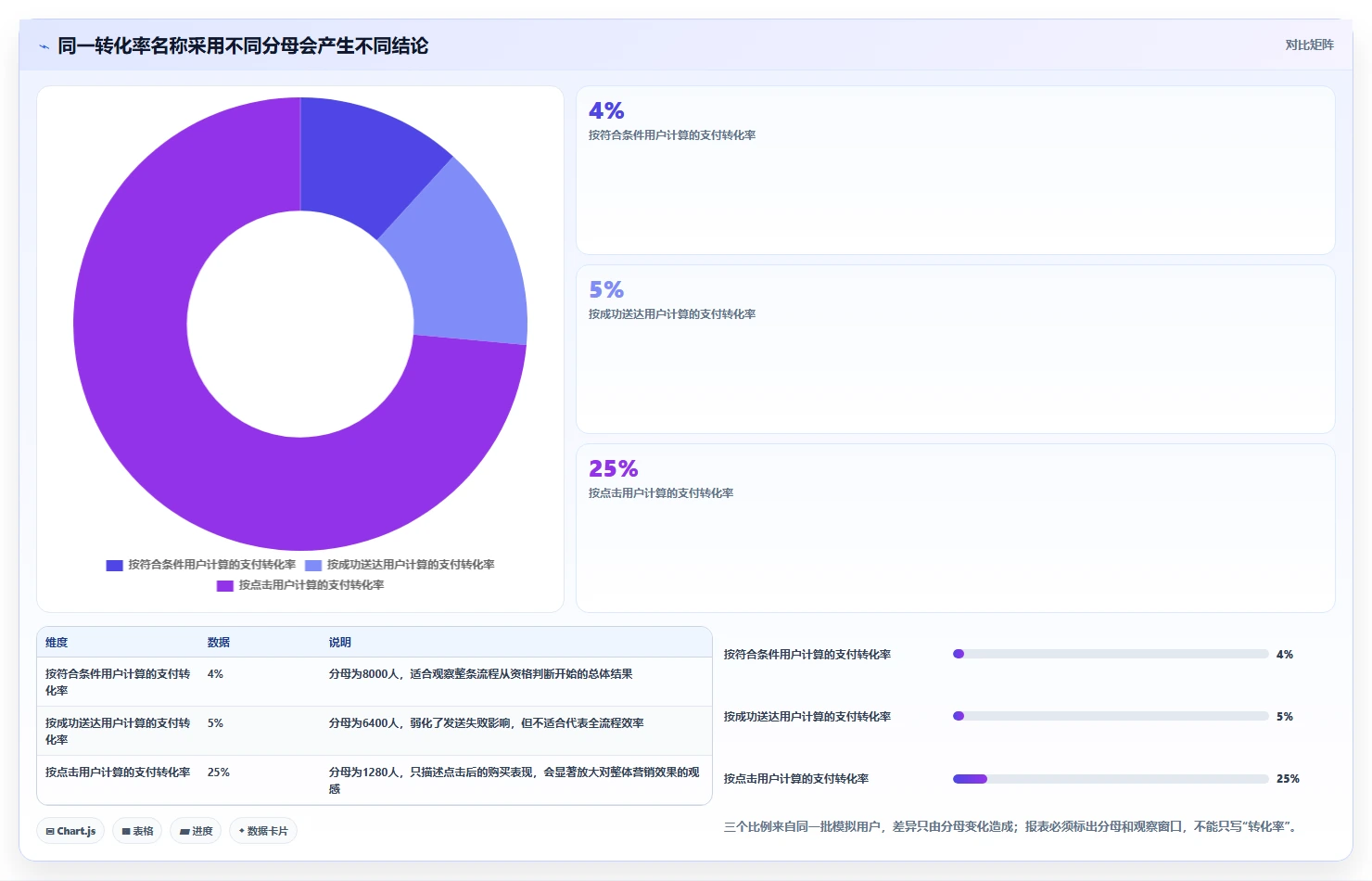The image size is (1372, 881).
Task: Click footnote text starting 三个比例来自同一批模拟用户
Action: click(1010, 826)
